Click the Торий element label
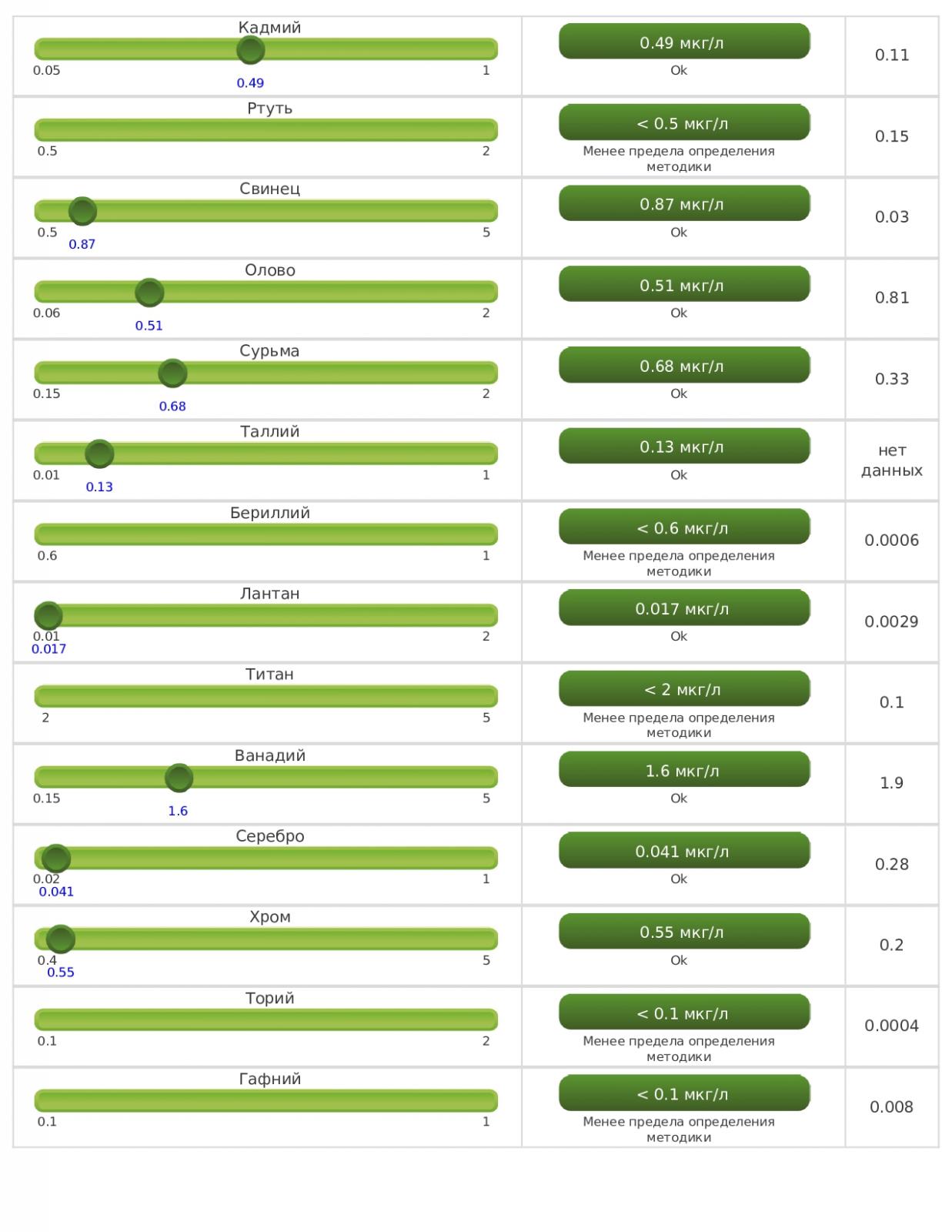Image resolution: width=952 pixels, height=1232 pixels. coord(269,998)
